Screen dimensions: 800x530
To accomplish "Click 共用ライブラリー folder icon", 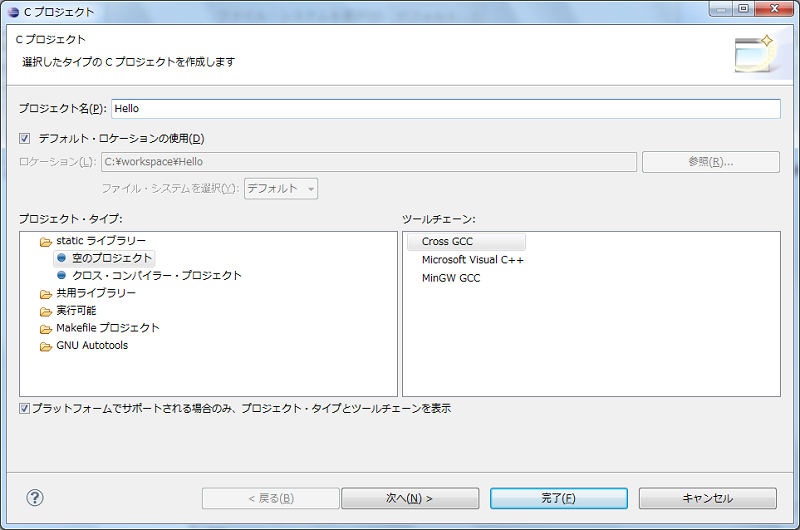I will 46,294.
